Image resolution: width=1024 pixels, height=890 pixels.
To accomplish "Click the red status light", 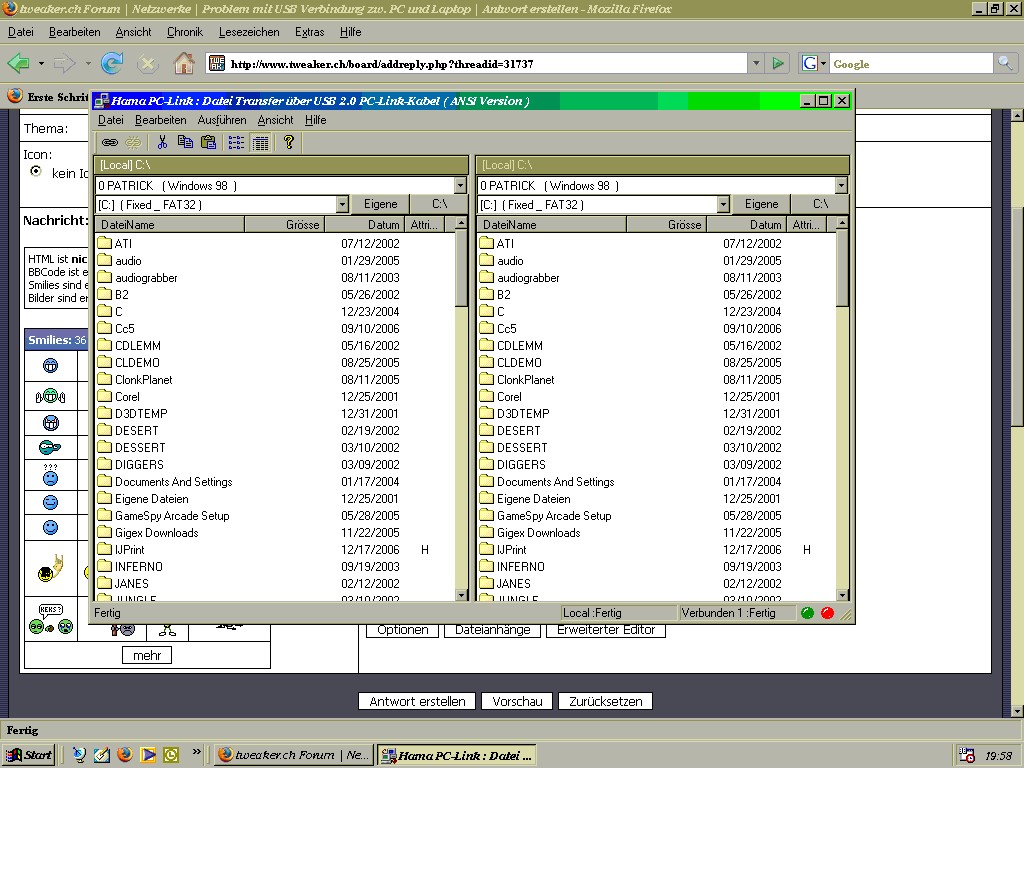I will 827,612.
